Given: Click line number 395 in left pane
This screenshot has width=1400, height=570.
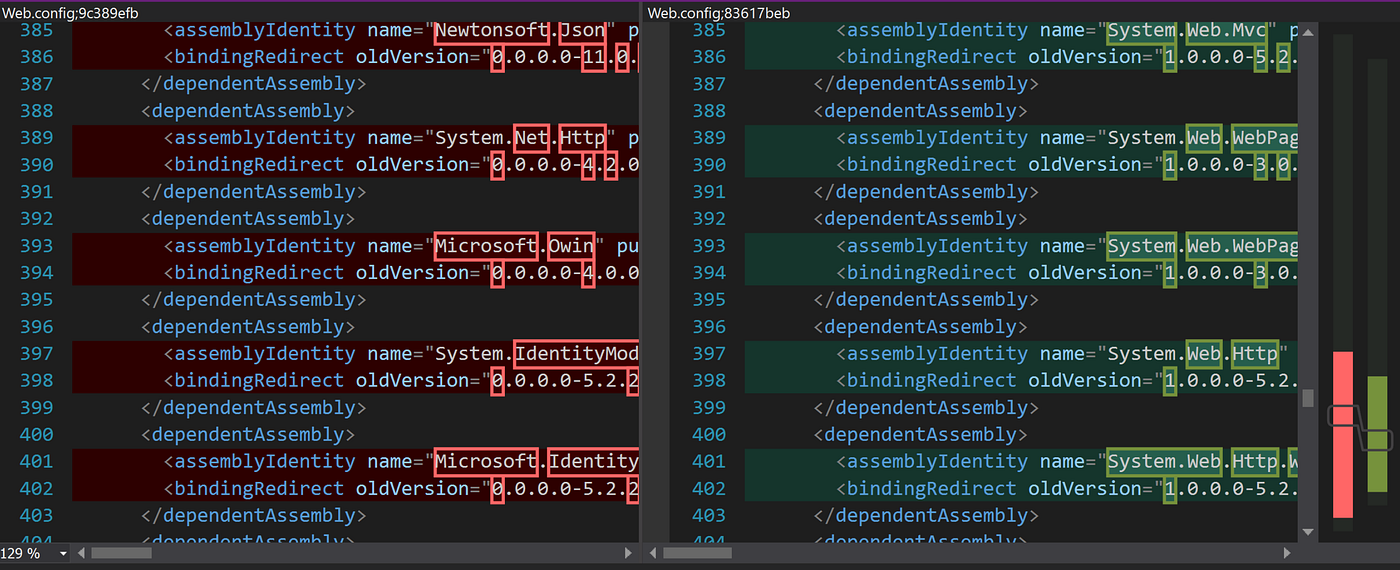Looking at the screenshot, I should [37, 300].
